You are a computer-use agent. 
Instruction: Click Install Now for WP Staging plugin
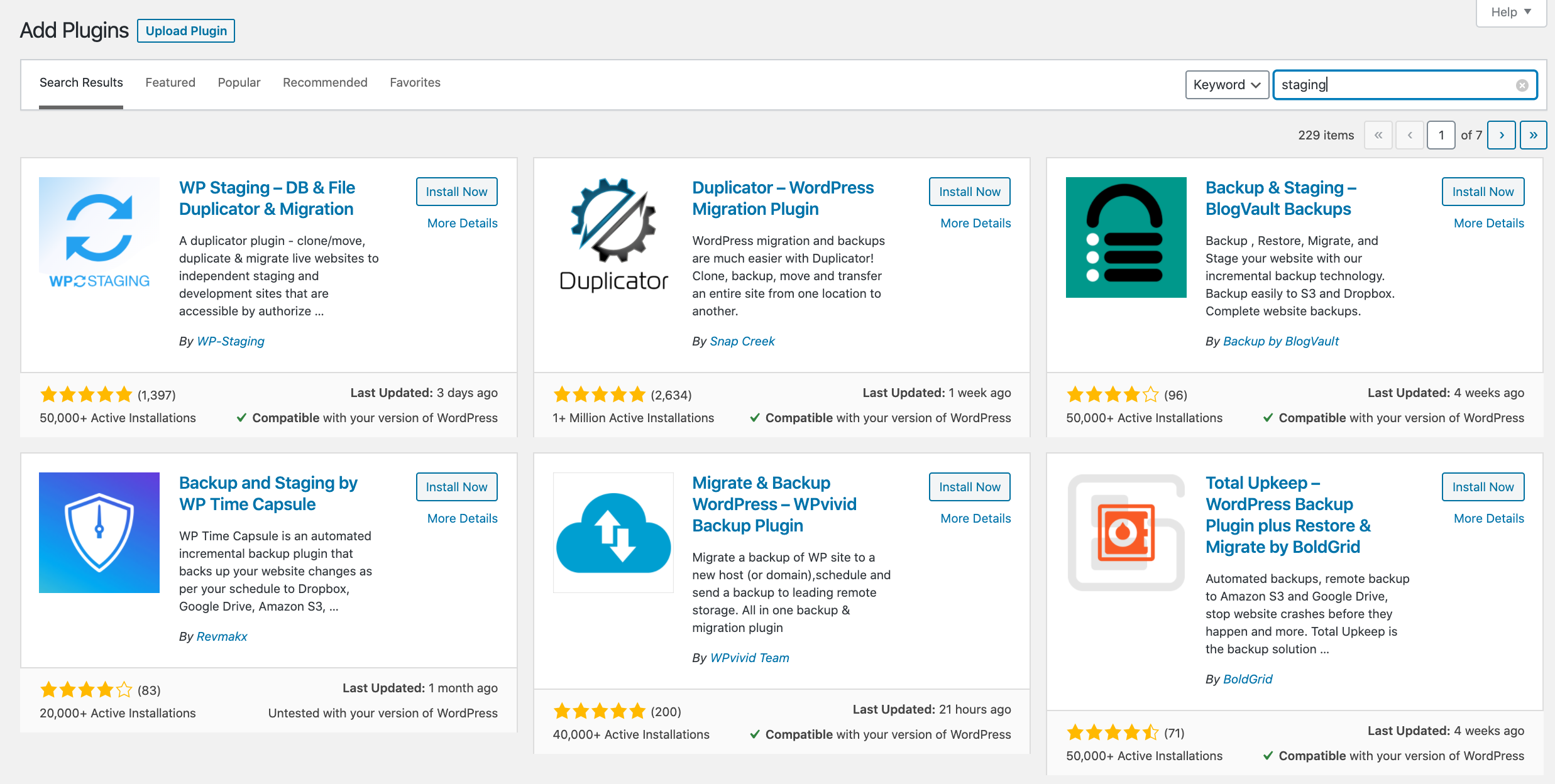tap(456, 191)
